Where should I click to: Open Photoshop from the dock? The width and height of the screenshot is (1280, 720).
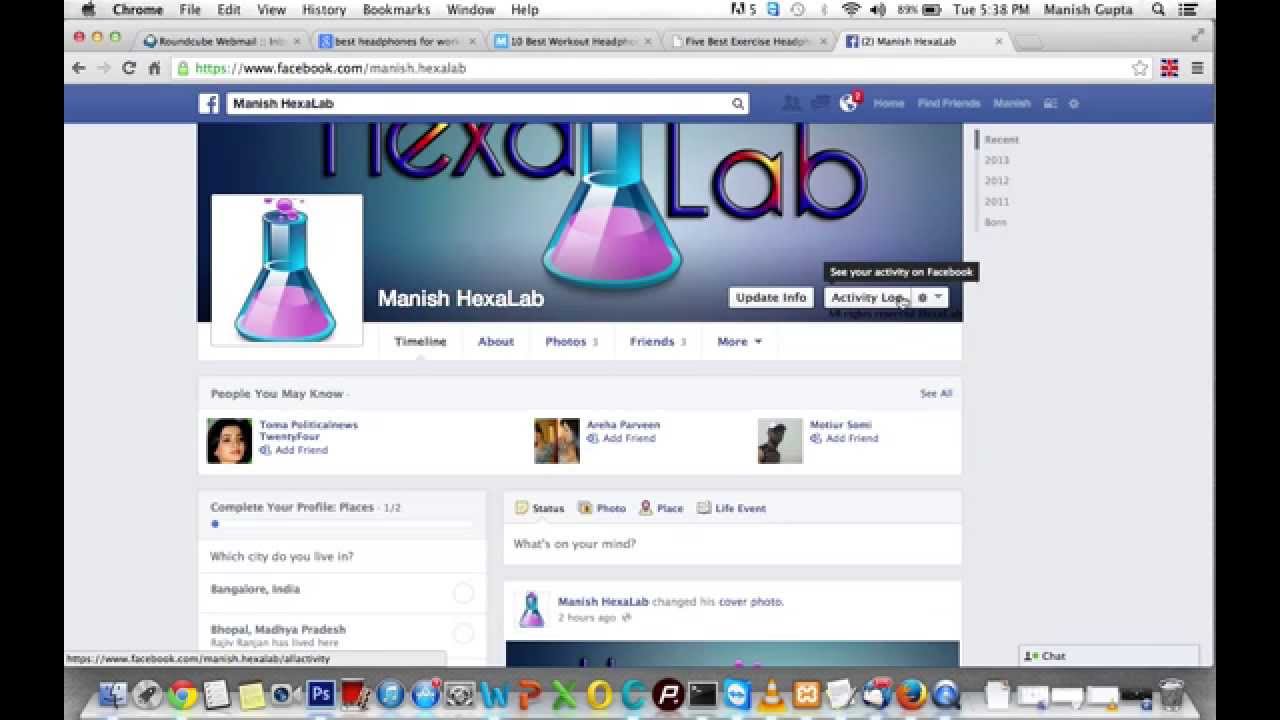point(321,693)
